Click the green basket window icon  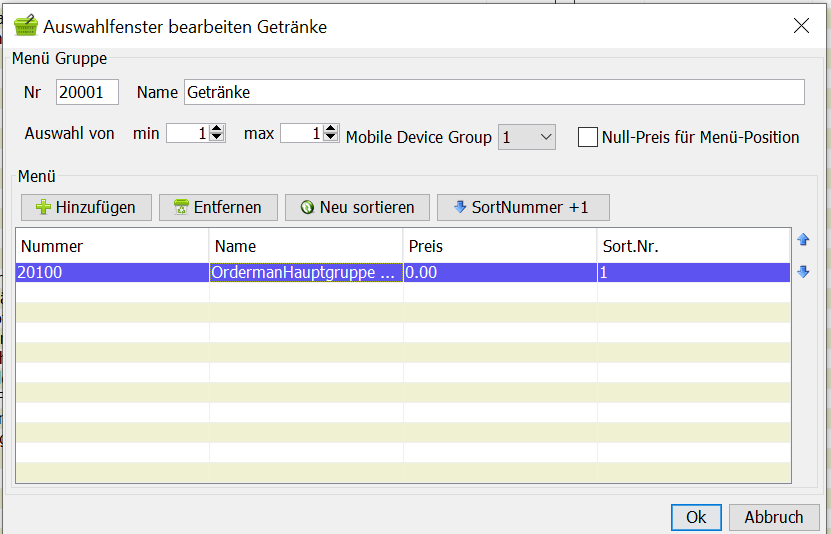coord(25,25)
